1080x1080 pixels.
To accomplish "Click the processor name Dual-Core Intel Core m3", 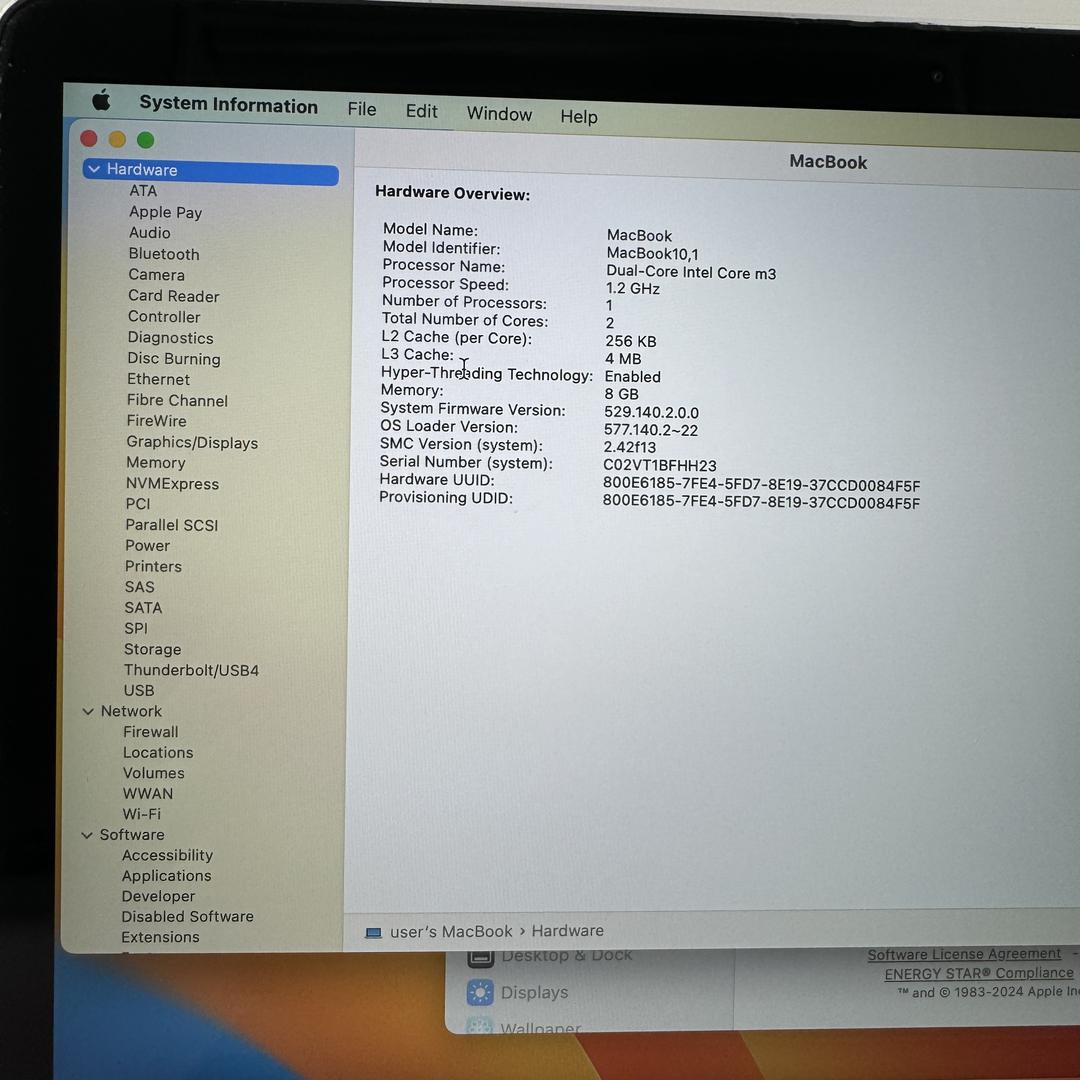I will 691,273.
